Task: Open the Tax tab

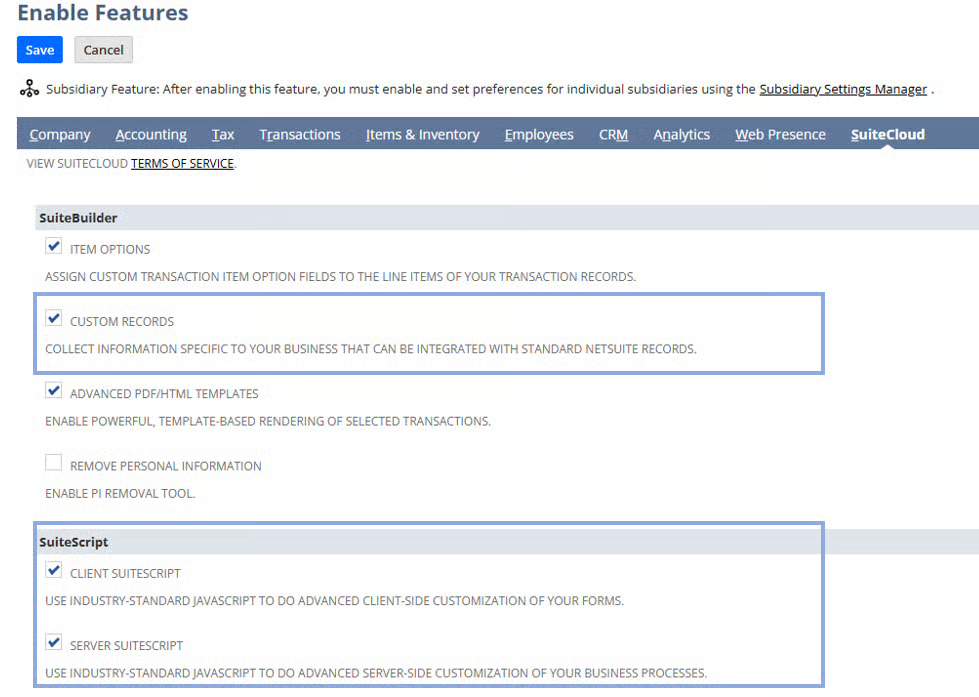Action: tap(223, 134)
